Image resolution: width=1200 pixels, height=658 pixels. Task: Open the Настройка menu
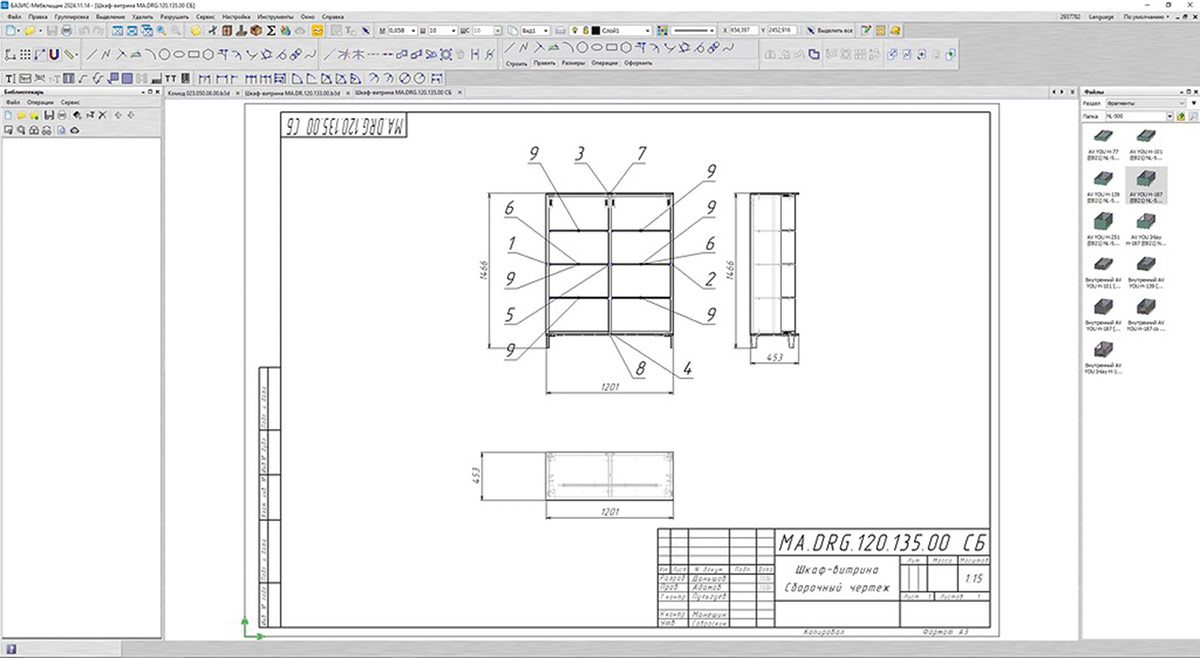click(x=236, y=18)
